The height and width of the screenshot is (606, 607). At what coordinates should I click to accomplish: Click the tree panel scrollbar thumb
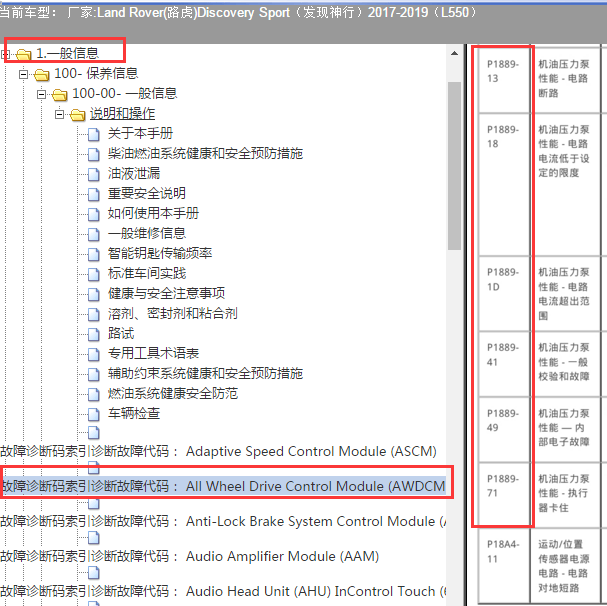454,166
